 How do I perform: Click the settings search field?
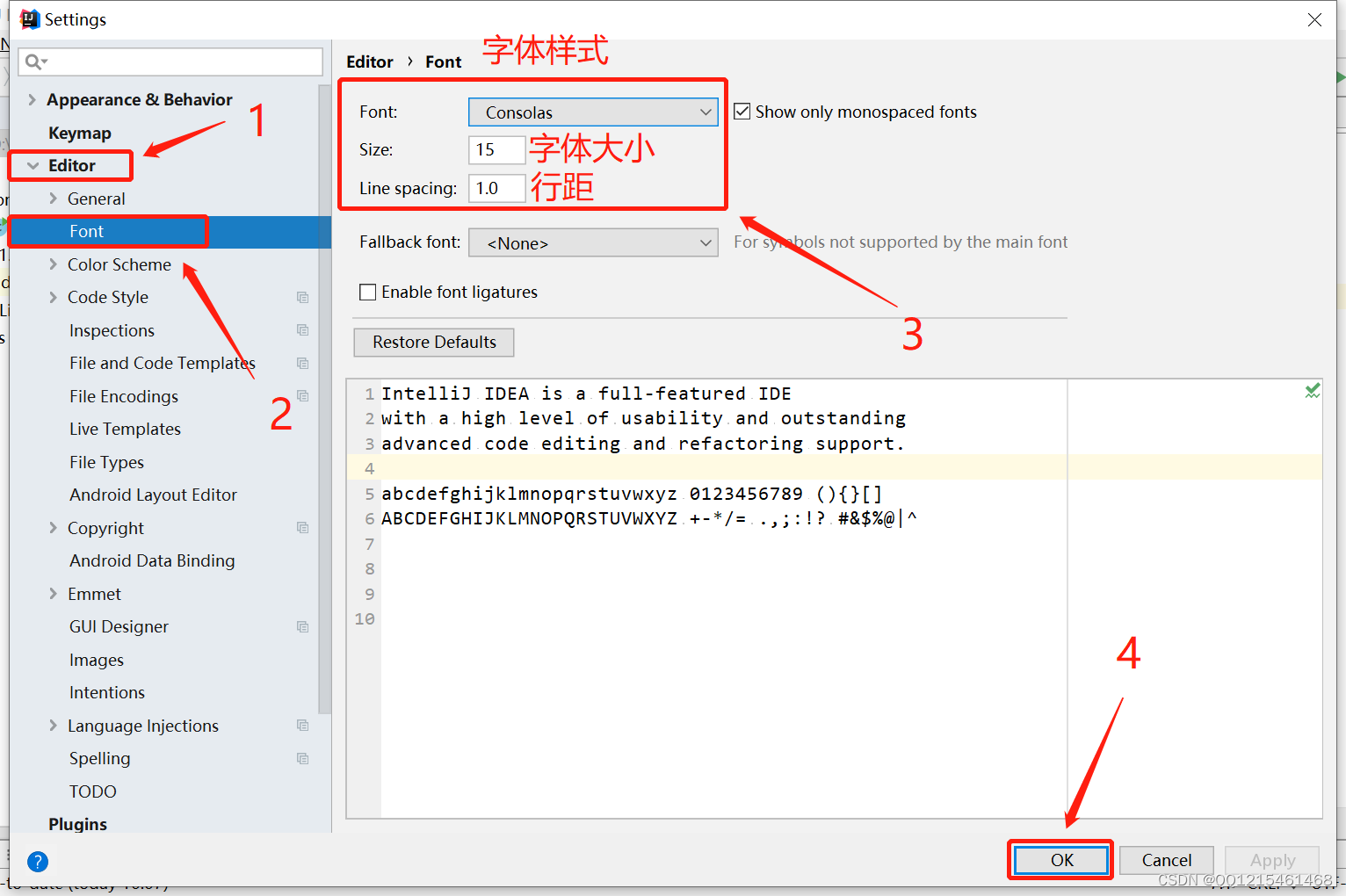[x=170, y=61]
